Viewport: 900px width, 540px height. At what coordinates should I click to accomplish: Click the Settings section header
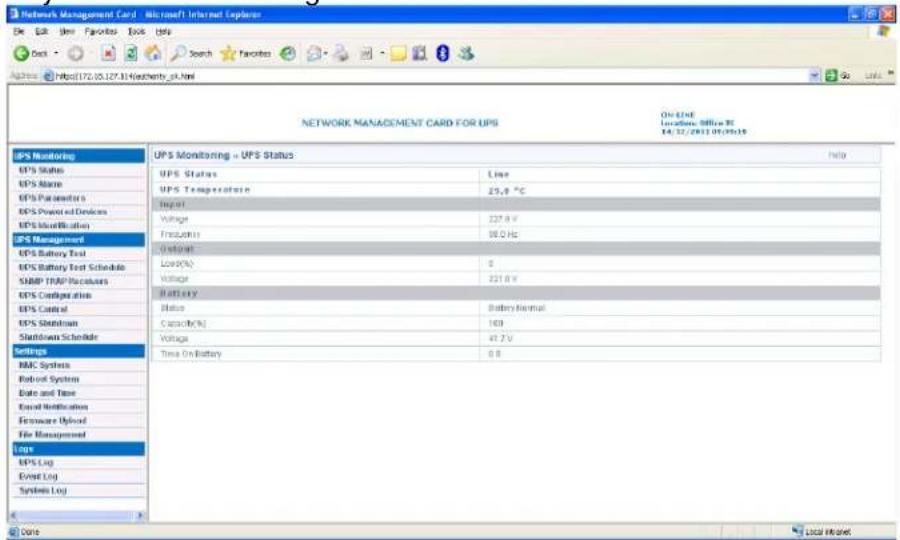coord(79,351)
